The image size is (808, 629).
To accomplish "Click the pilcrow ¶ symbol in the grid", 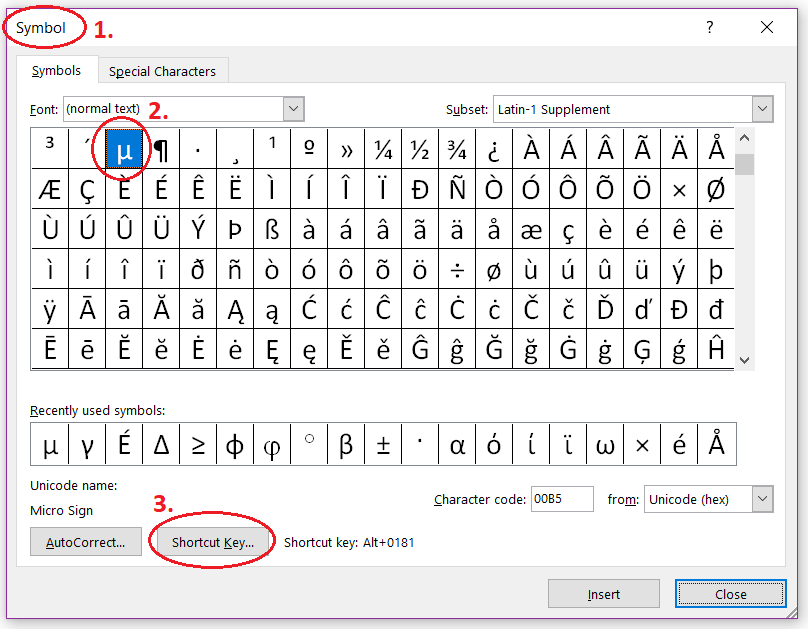I will [160, 148].
